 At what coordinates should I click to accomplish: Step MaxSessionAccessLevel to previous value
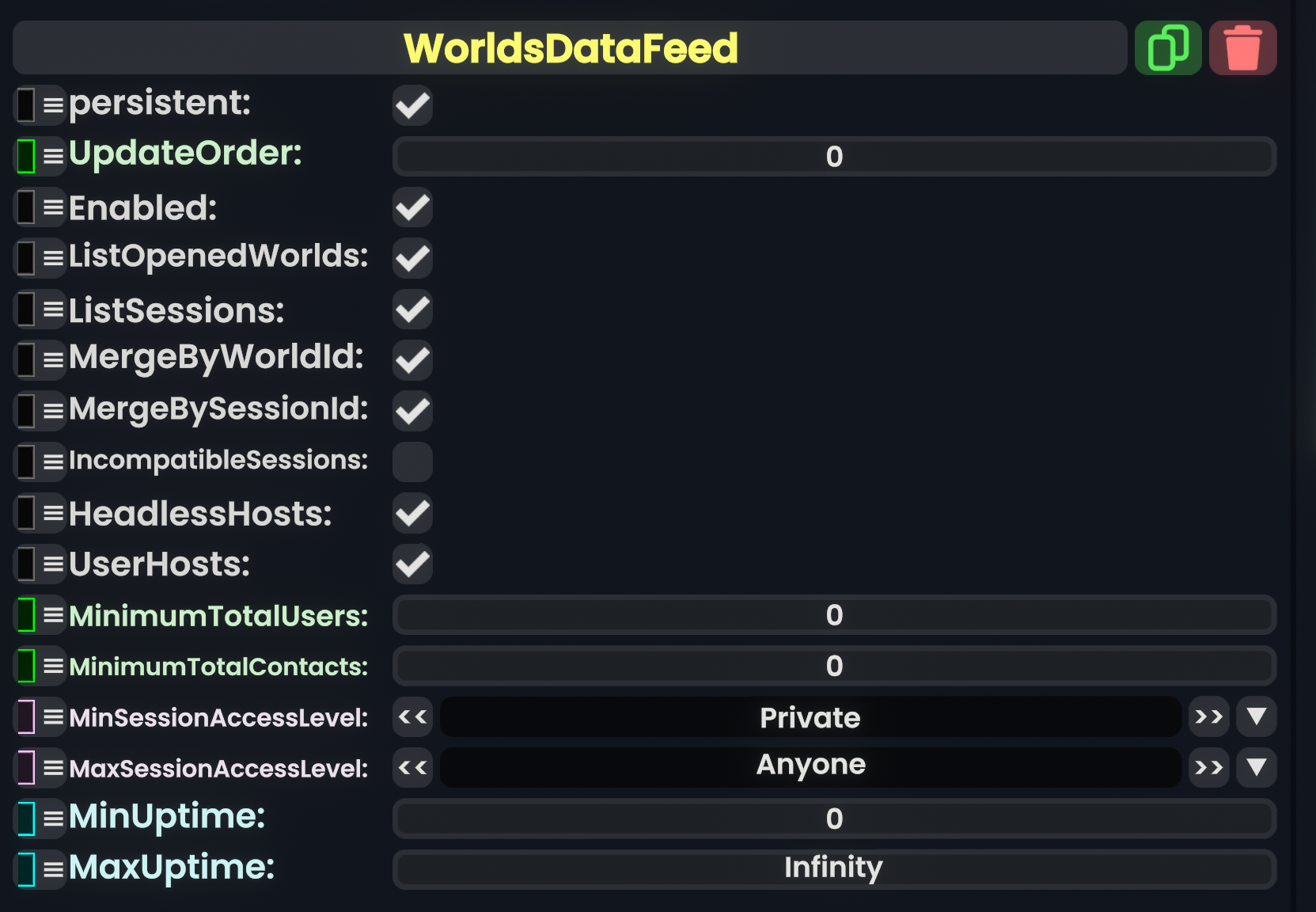(x=412, y=767)
